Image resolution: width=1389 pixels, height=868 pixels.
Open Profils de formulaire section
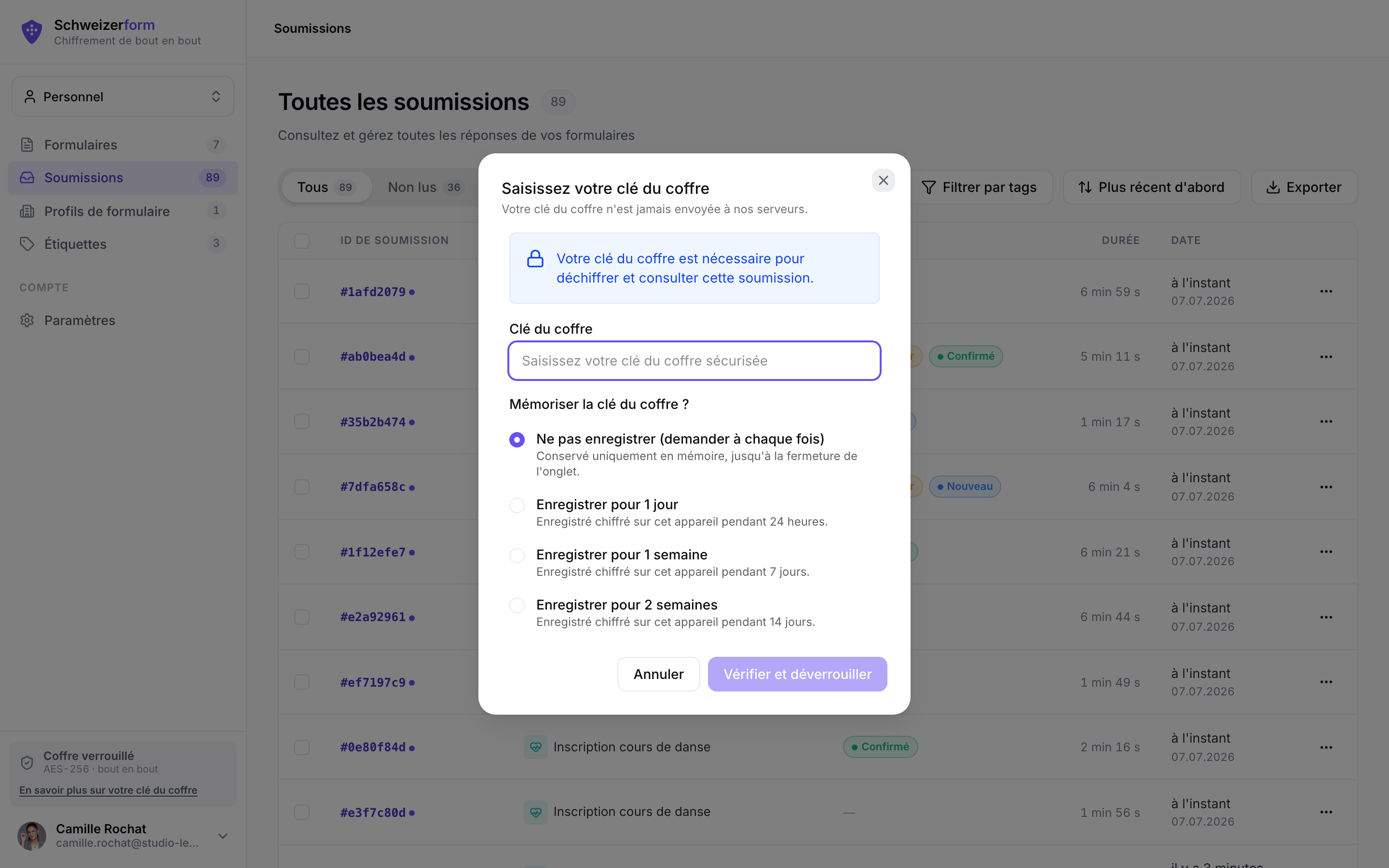point(123,211)
